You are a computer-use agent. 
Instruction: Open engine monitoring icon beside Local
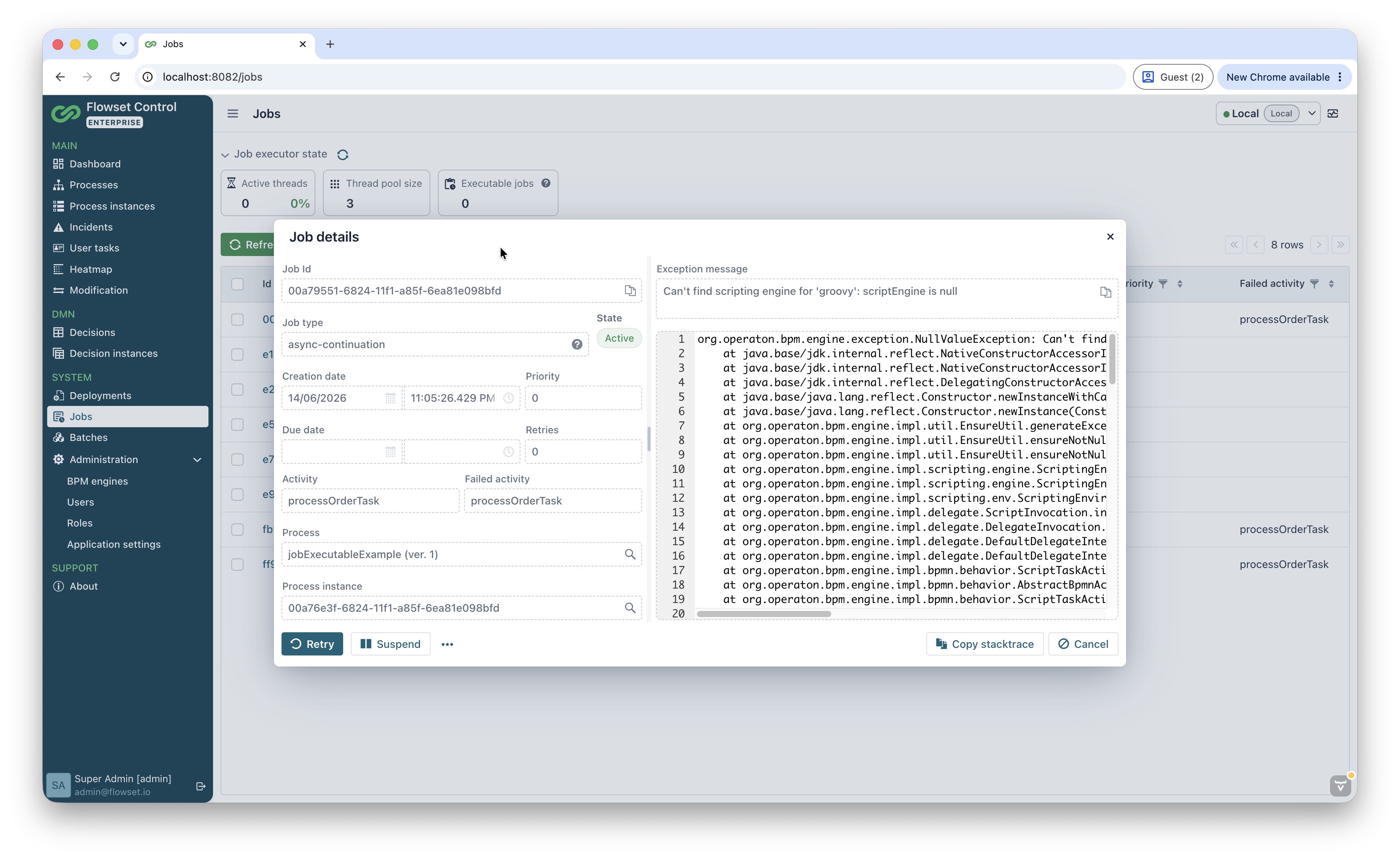coord(1332,114)
